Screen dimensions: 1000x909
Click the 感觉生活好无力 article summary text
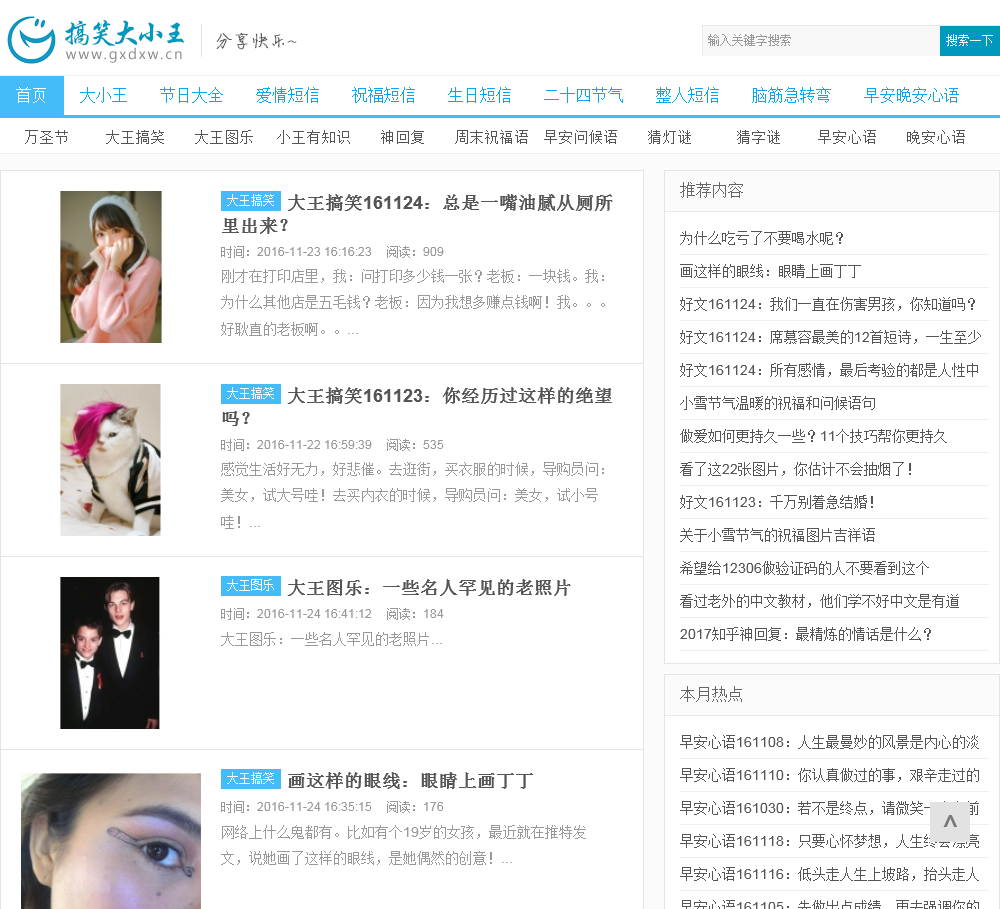click(414, 496)
